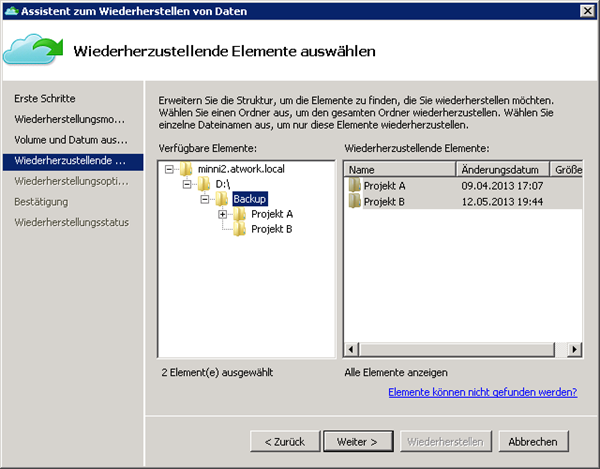Select Projekt B in available elements tree
600x469 pixels.
[x=271, y=229]
